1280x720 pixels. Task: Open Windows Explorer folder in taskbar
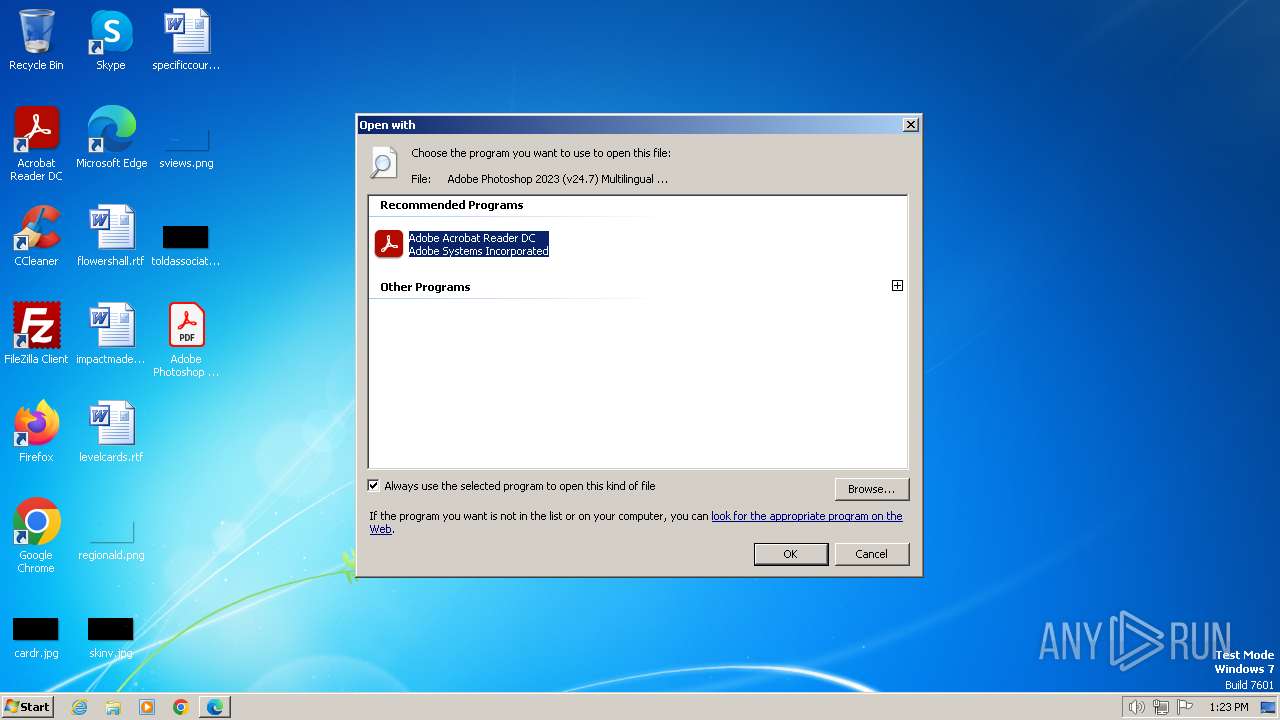tap(113, 707)
